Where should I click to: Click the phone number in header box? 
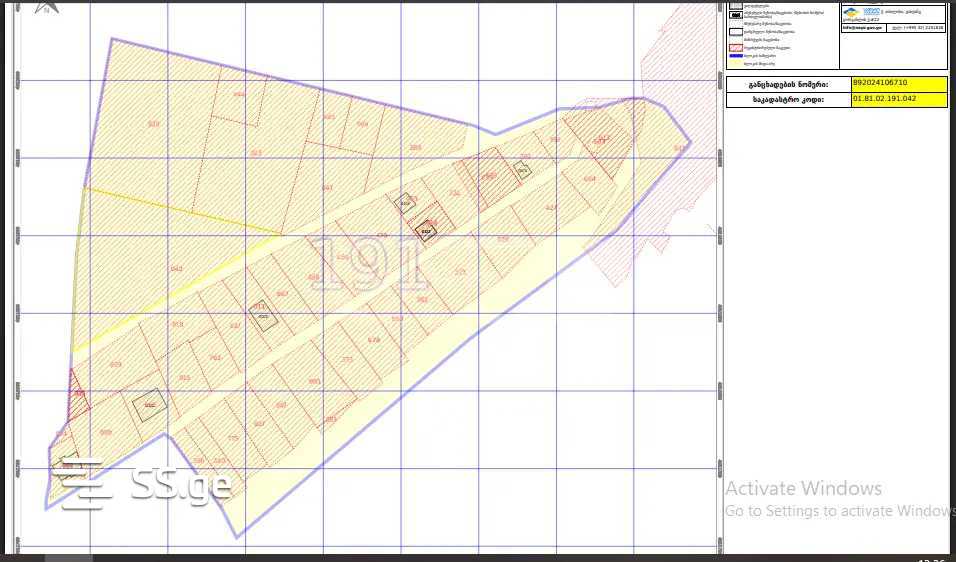click(918, 28)
